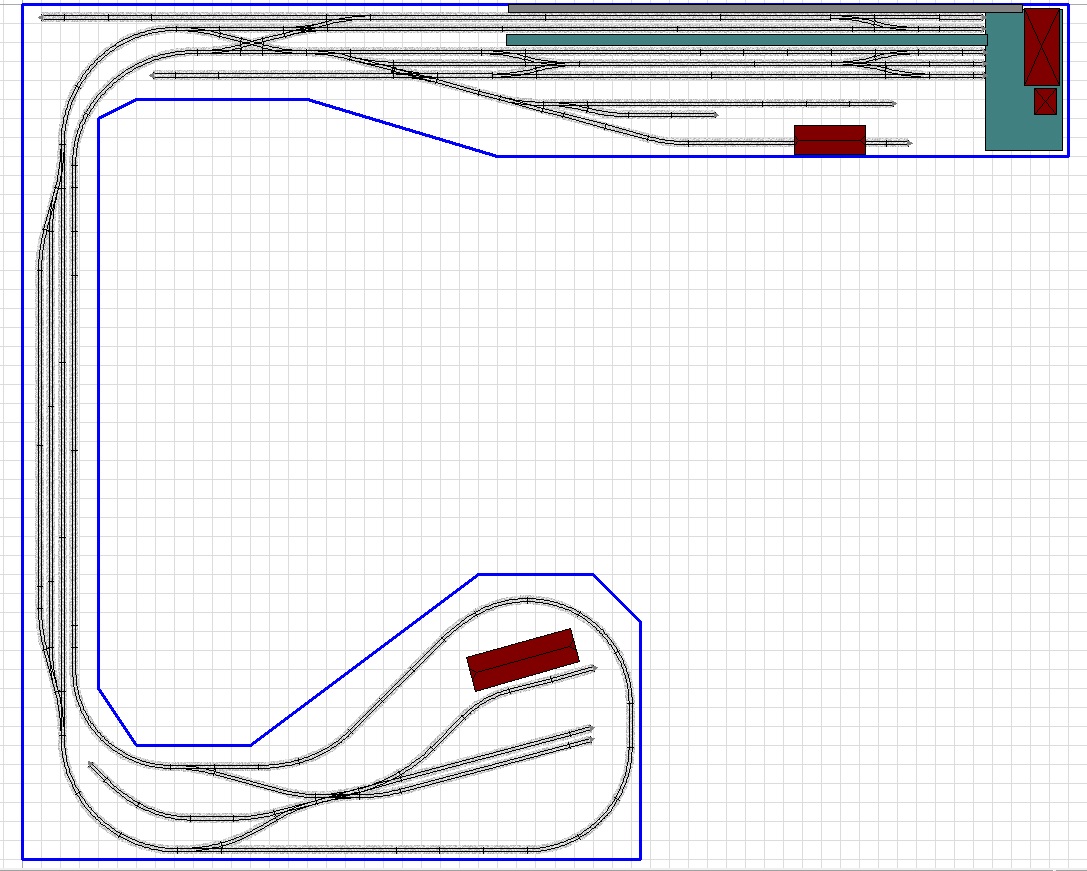This screenshot has height=871, width=1087.
Task: Click the blue diagonal edge above the loop
Action: [x=364, y=660]
